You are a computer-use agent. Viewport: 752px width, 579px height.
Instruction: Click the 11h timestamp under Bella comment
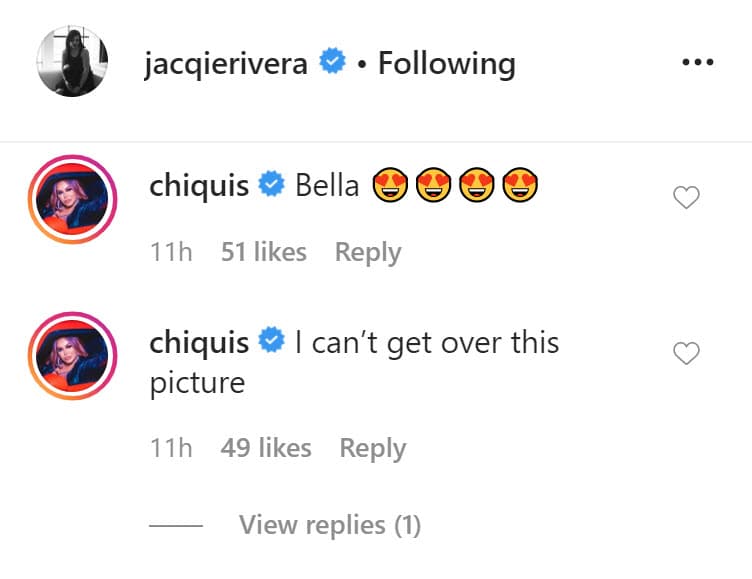click(x=170, y=253)
